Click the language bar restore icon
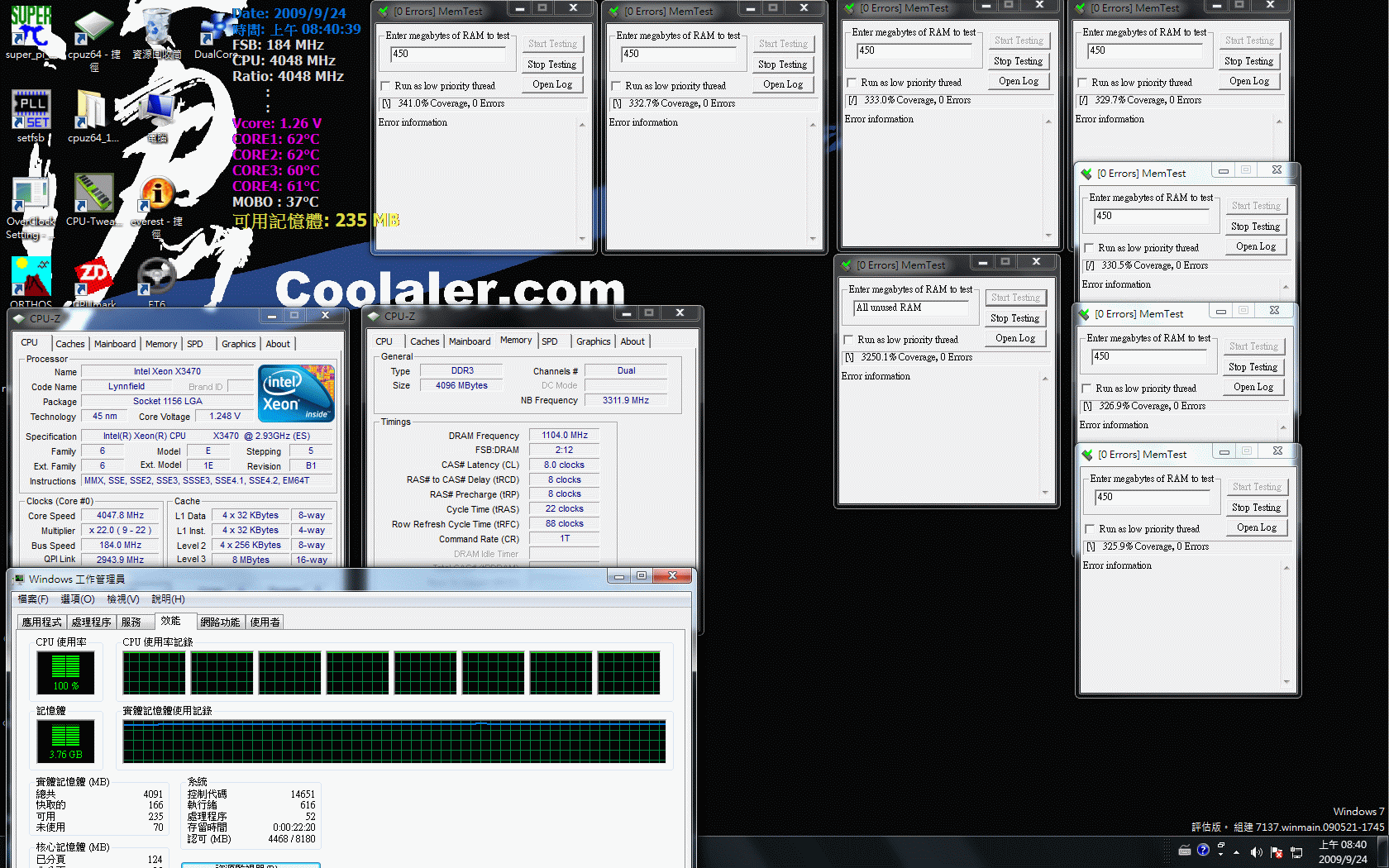 coord(1221,845)
